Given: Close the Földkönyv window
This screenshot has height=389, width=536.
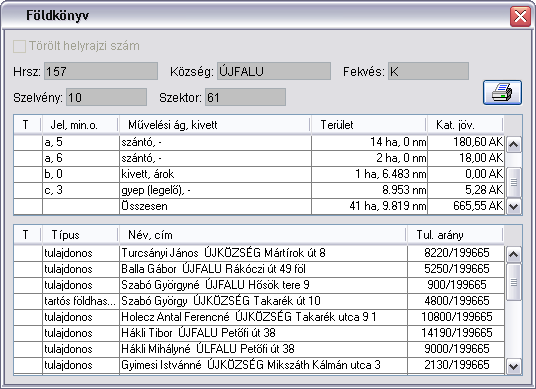Looking at the screenshot, I should (520, 16).
